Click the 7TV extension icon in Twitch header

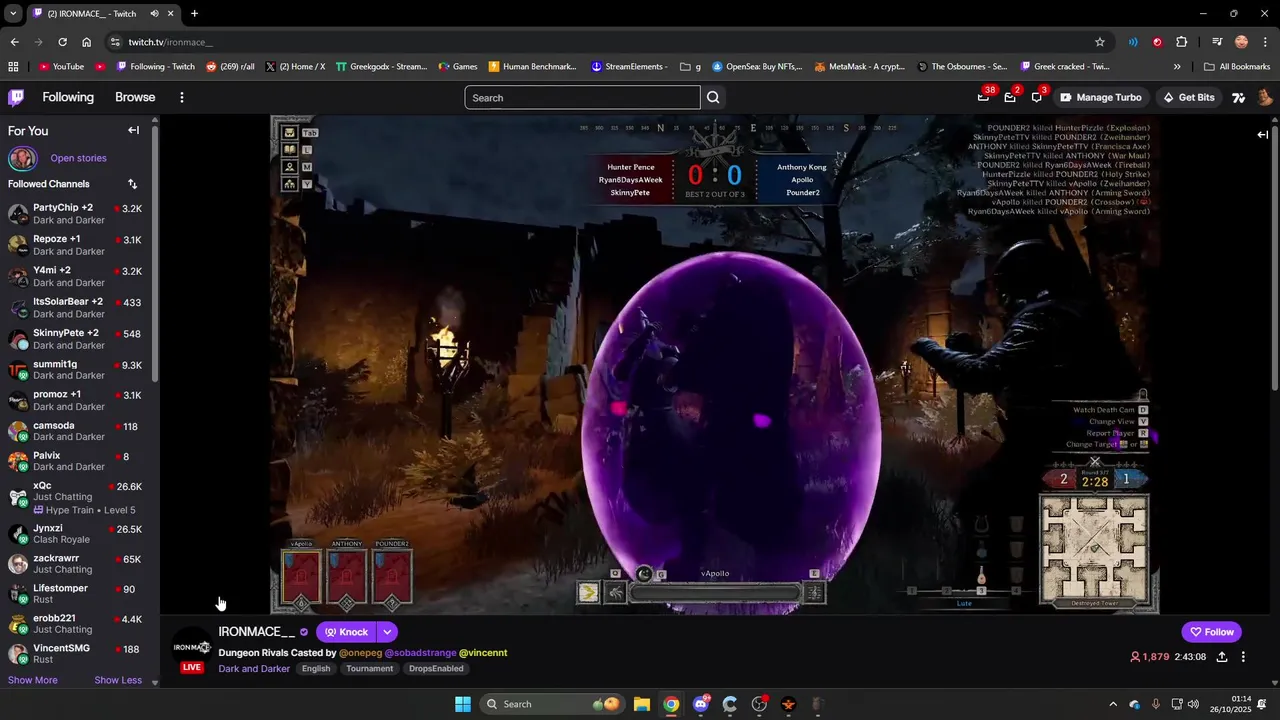click(1239, 97)
